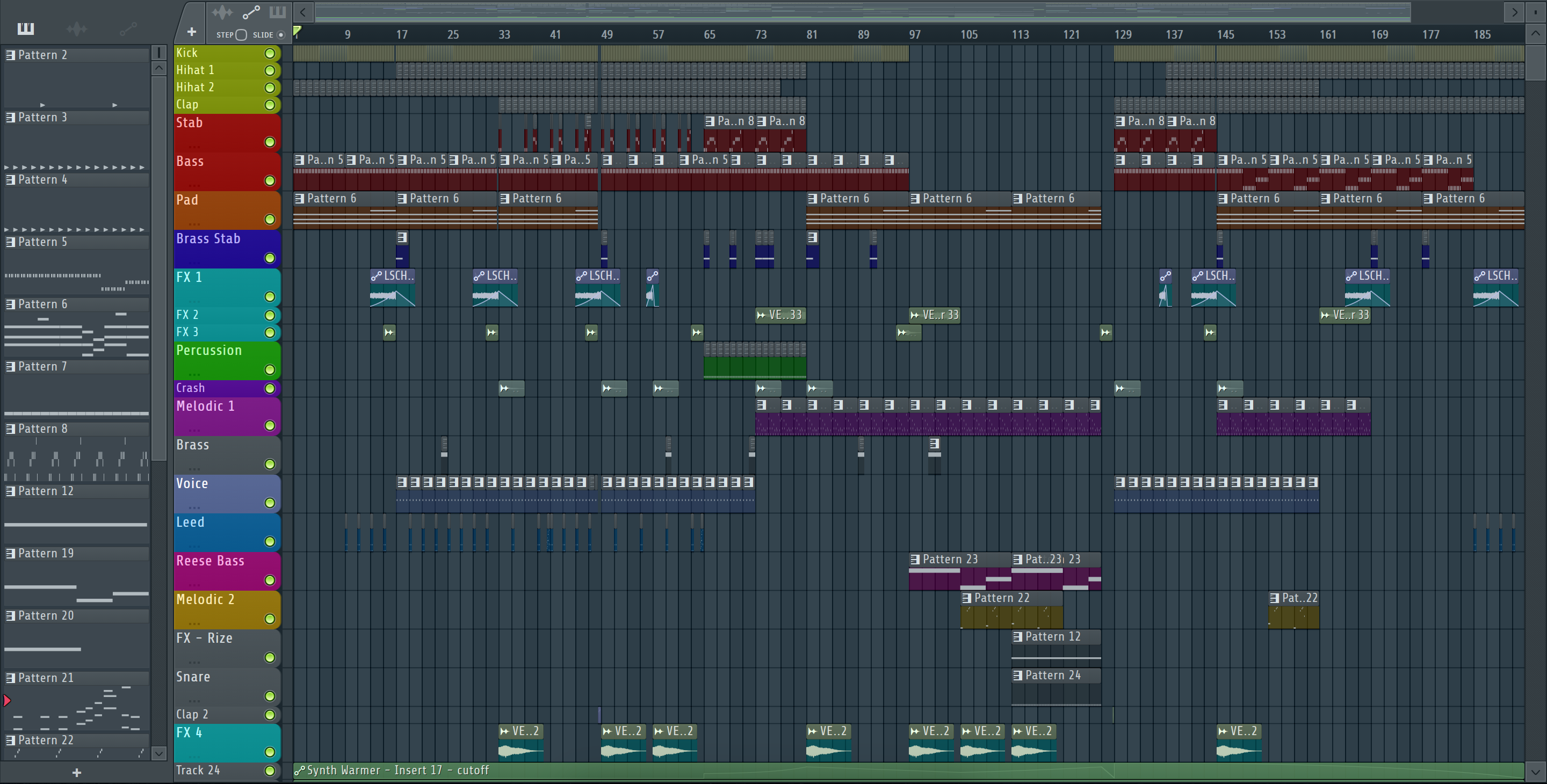Select the Melodic 1 track header
Viewport: 1547px width, 784px height.
point(228,416)
